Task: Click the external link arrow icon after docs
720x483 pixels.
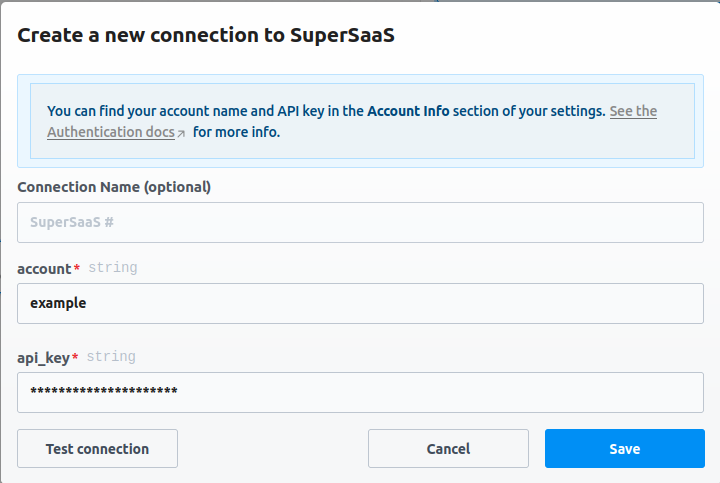Action: click(181, 134)
